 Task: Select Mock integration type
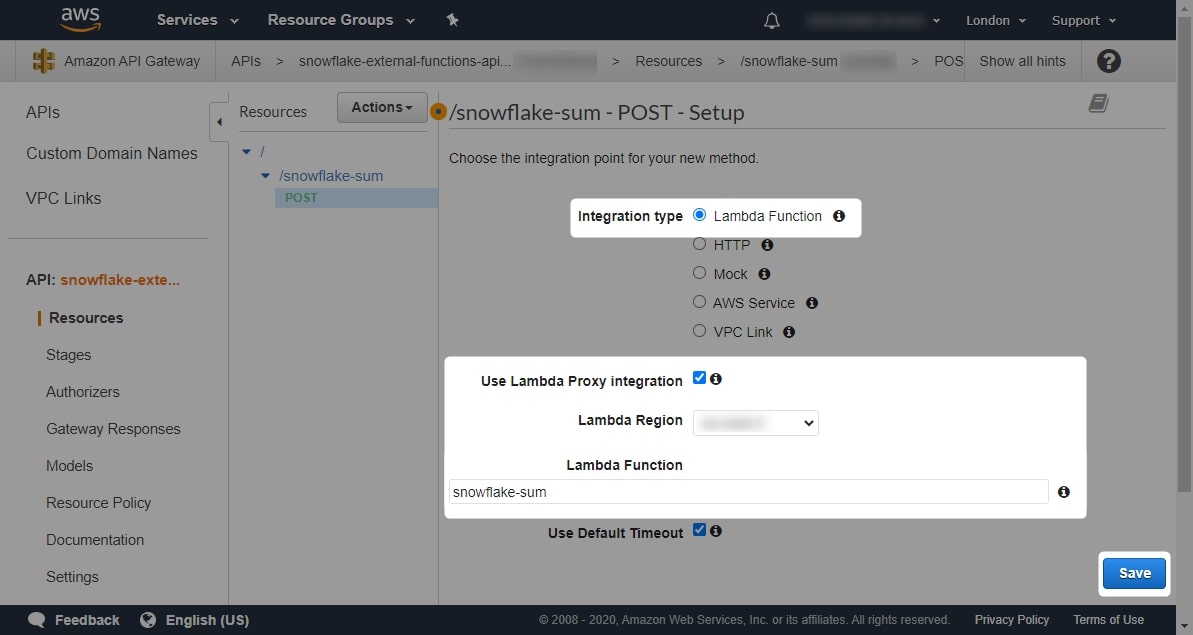[699, 273]
